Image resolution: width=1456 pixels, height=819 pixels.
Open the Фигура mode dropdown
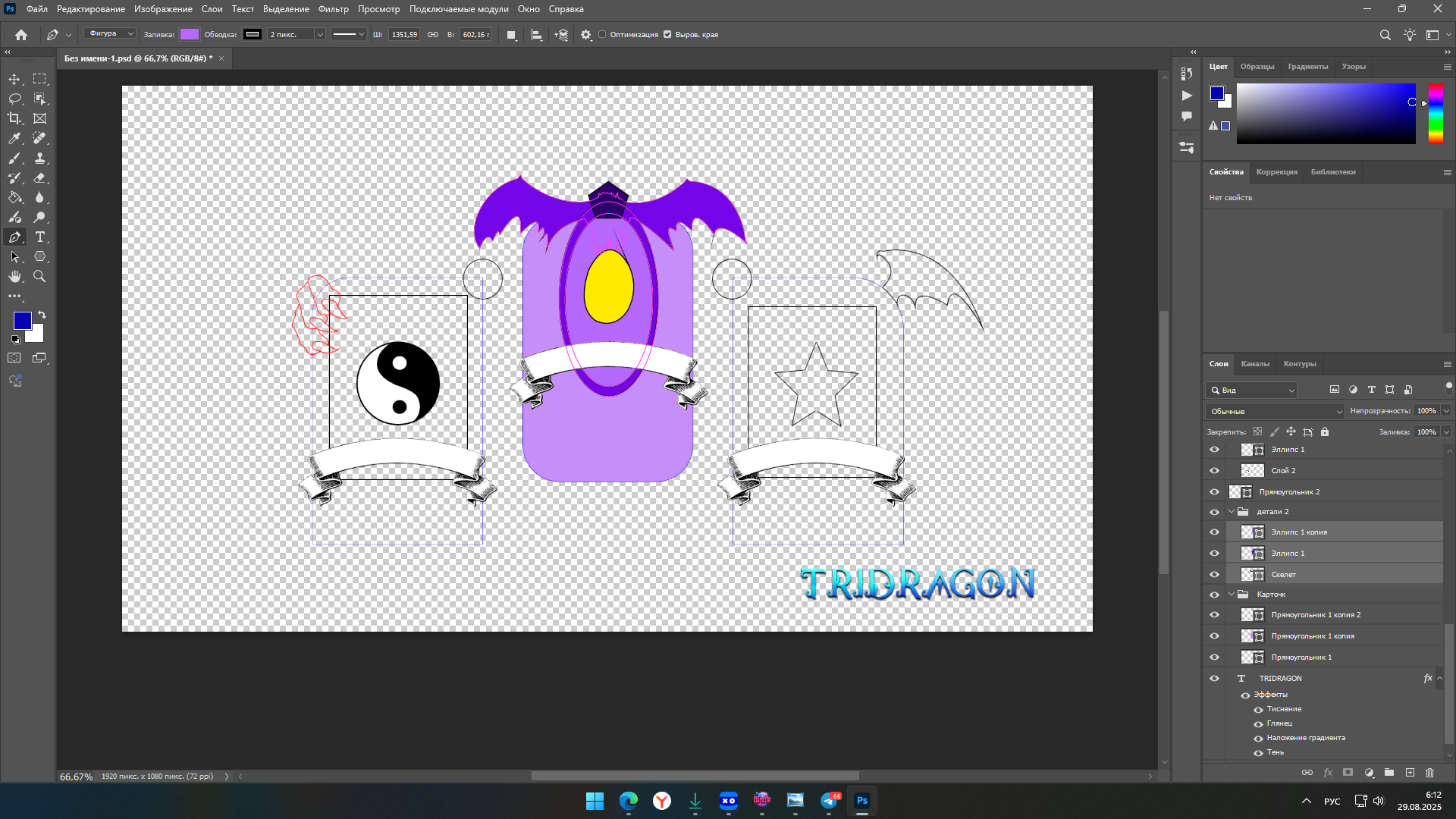coord(110,34)
